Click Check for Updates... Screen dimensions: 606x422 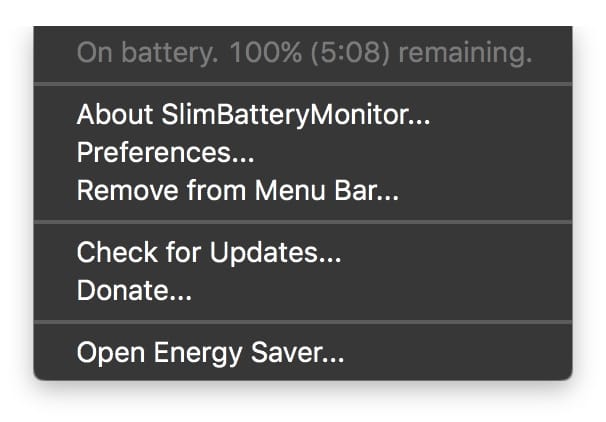209,253
